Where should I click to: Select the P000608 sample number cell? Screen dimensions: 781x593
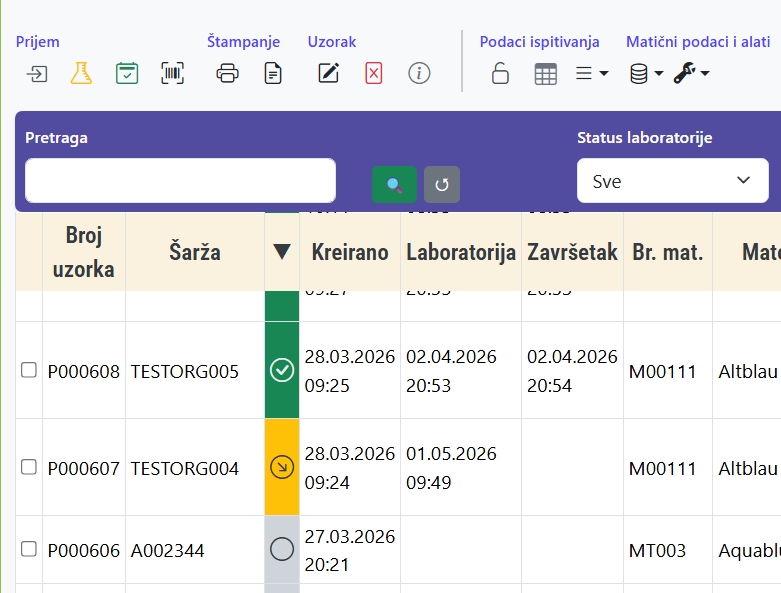[x=84, y=371]
